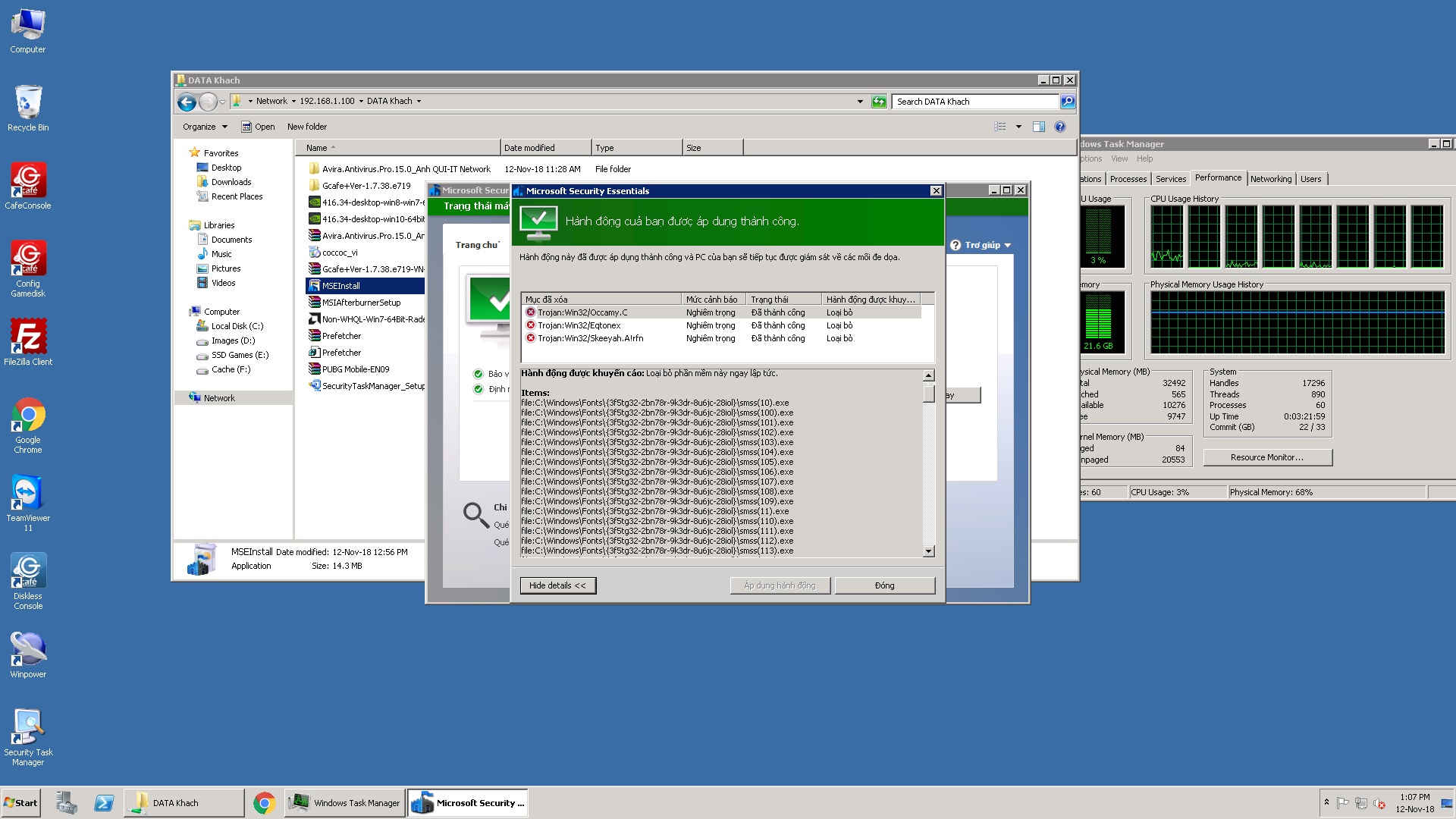Toggle the Explorer preview pane icon
This screenshot has width=1456, height=819.
tap(1039, 127)
